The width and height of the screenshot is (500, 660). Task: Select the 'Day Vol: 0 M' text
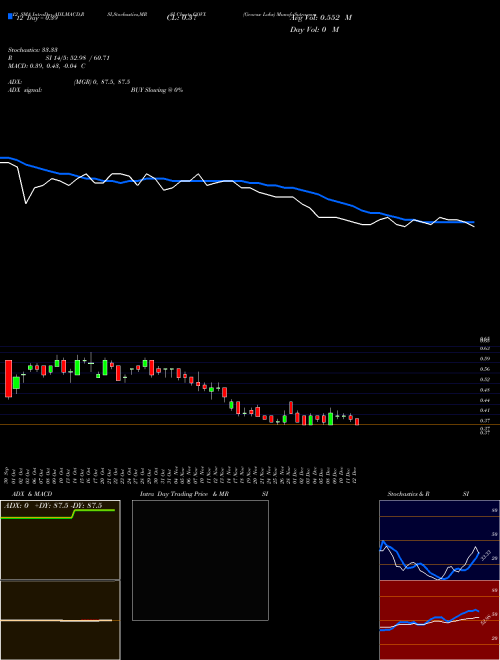pos(314,29)
